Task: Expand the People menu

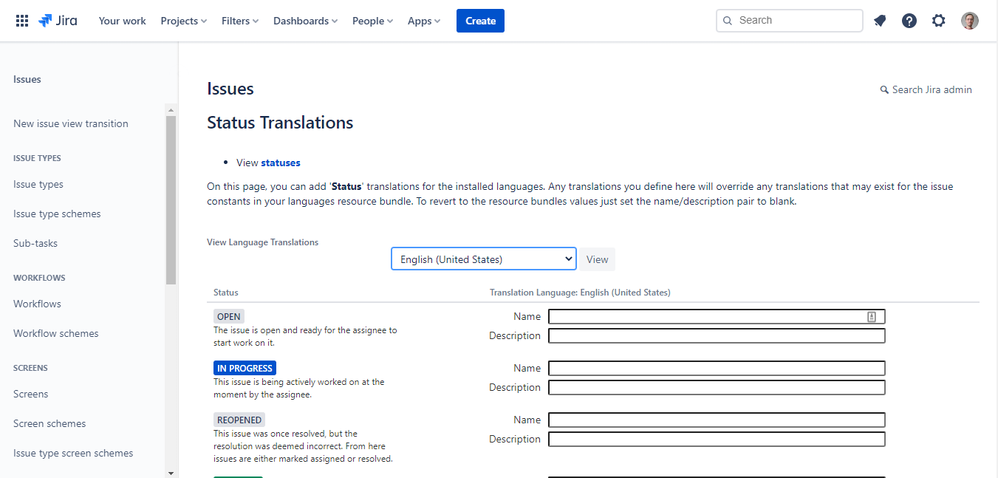Action: pos(373,21)
